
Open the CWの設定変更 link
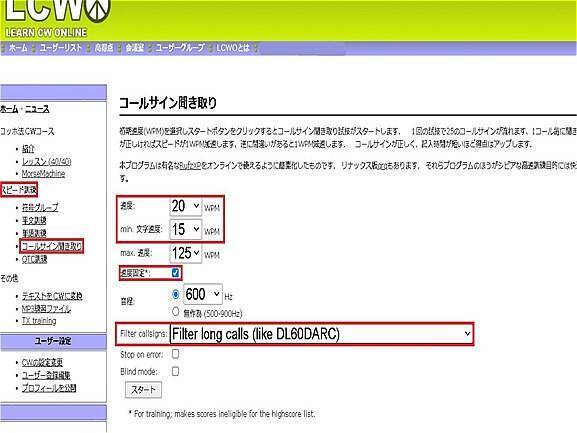click(x=42, y=362)
